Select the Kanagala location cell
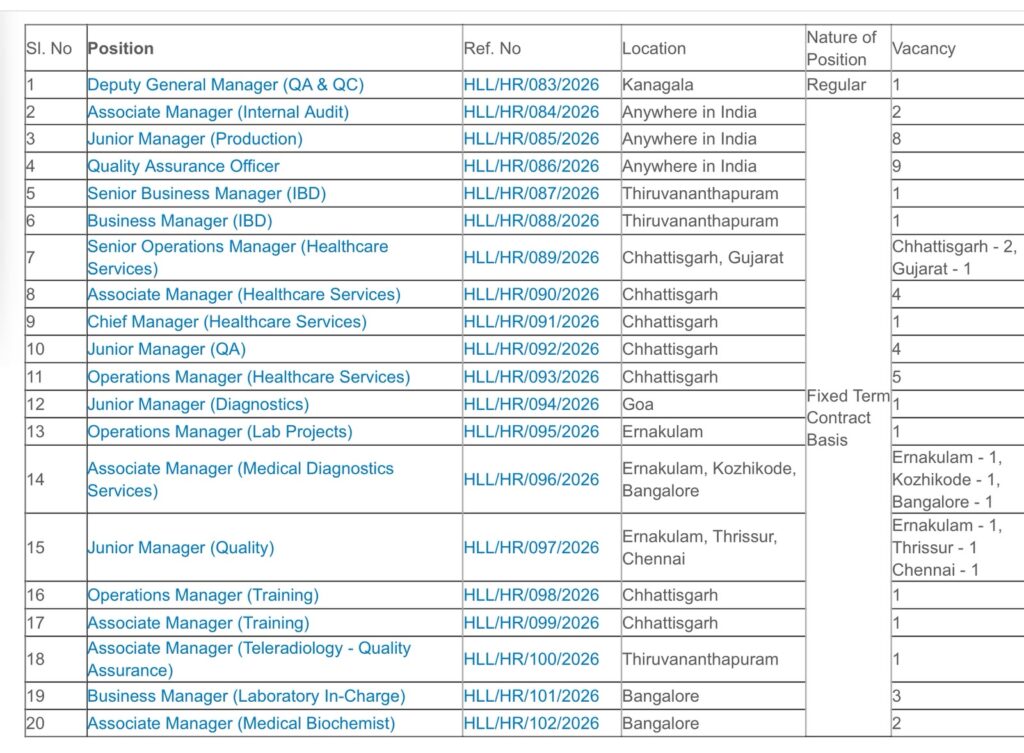The height and width of the screenshot is (753, 1024). pos(713,85)
